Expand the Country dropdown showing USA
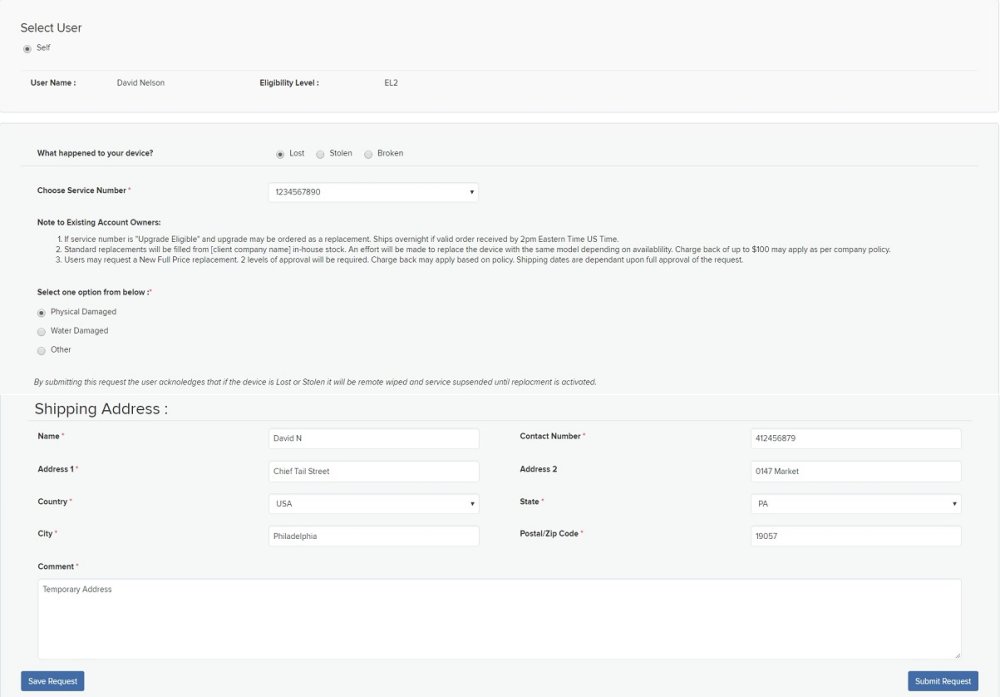 [x=374, y=503]
